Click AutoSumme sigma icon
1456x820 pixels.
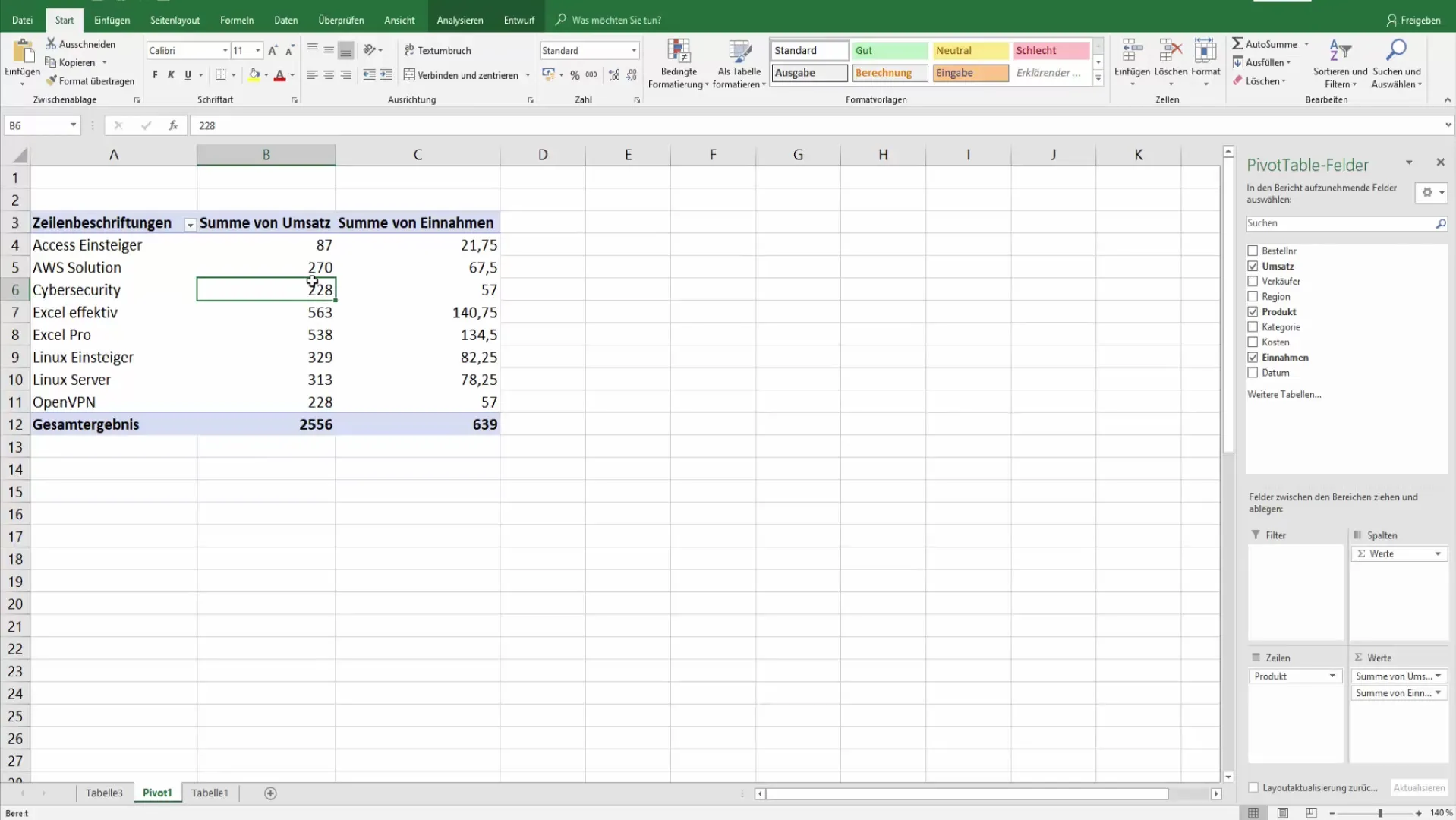pos(1238,44)
